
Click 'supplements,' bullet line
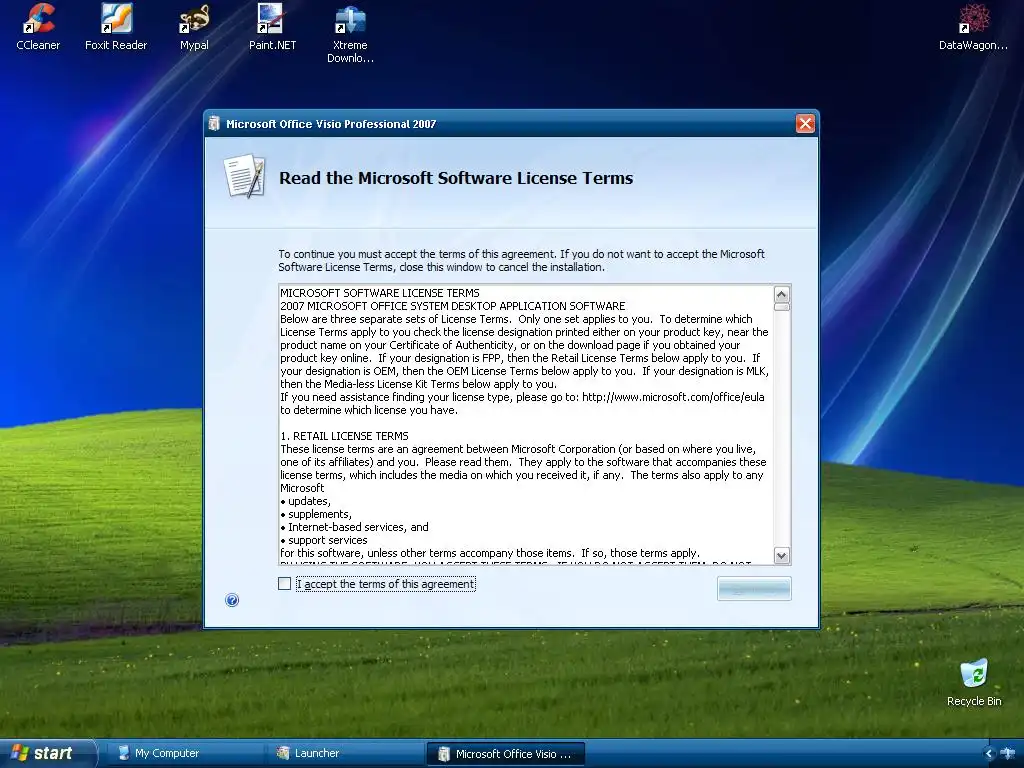(316, 514)
